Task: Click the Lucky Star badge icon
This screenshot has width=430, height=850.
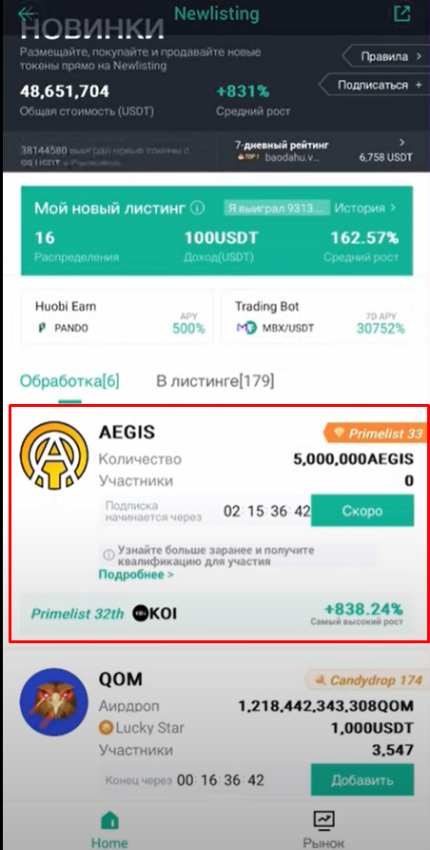Action: pyautogui.click(x=106, y=728)
